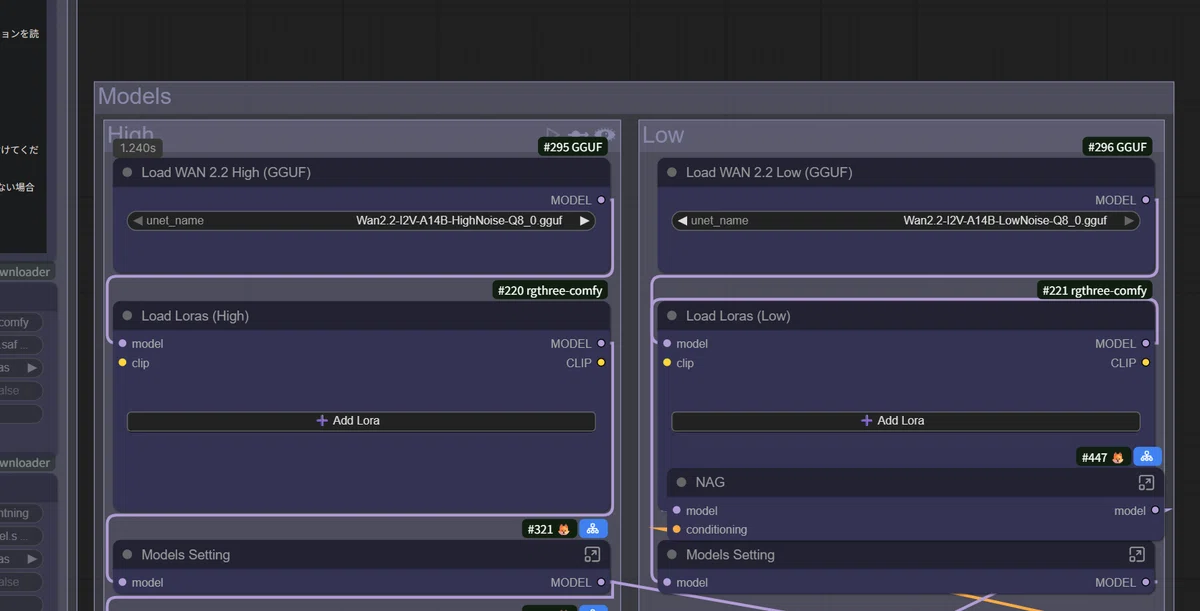1200x611 pixels.
Task: Click the #220 rgthree-comfy badge
Action: tap(551, 291)
